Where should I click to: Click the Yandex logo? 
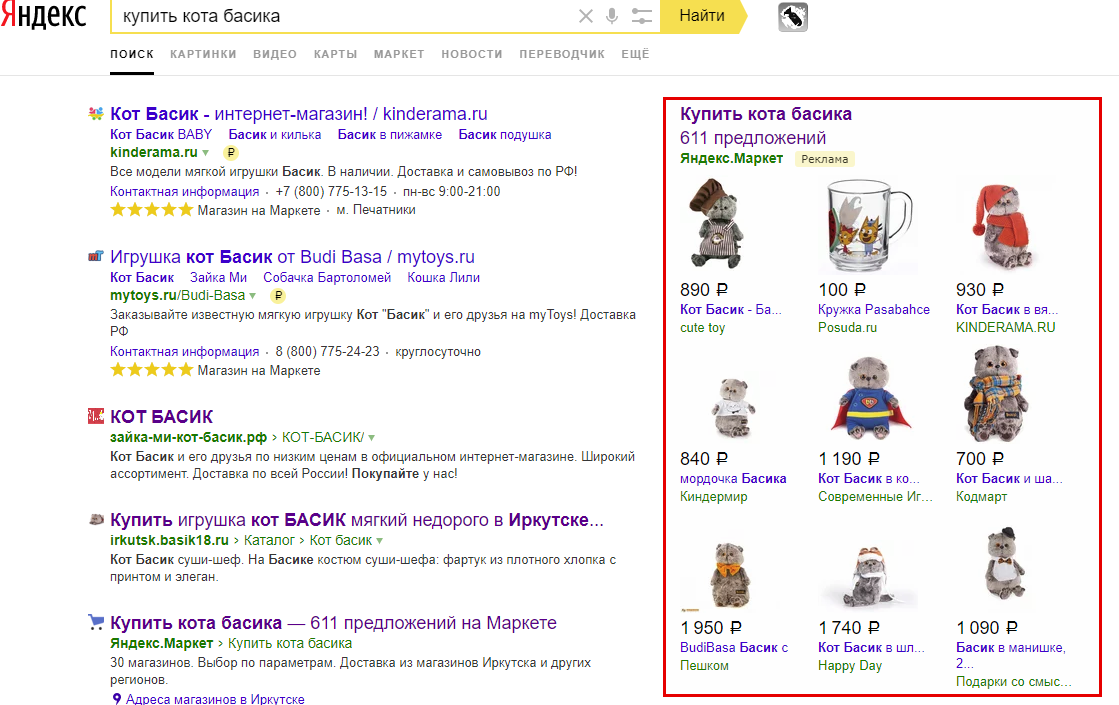click(x=44, y=16)
